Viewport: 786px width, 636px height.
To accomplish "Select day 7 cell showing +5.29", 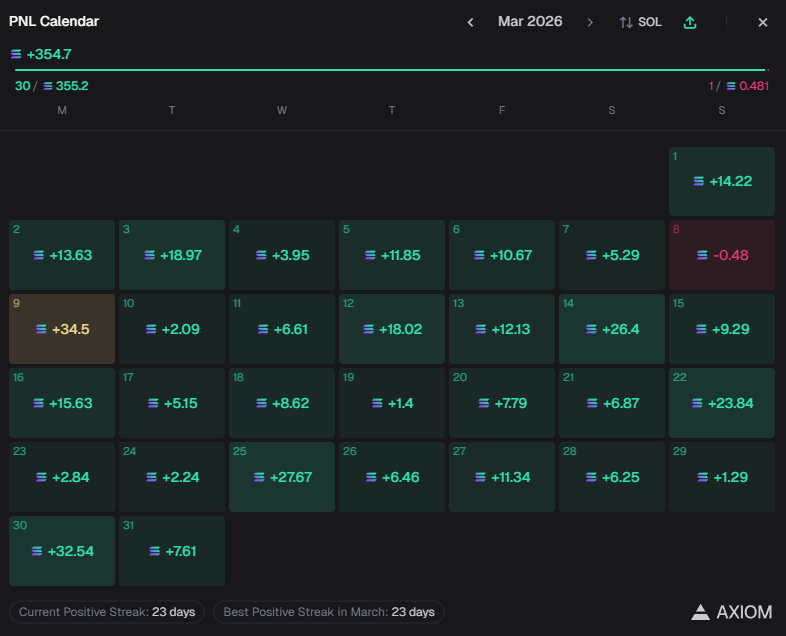I will [612, 255].
